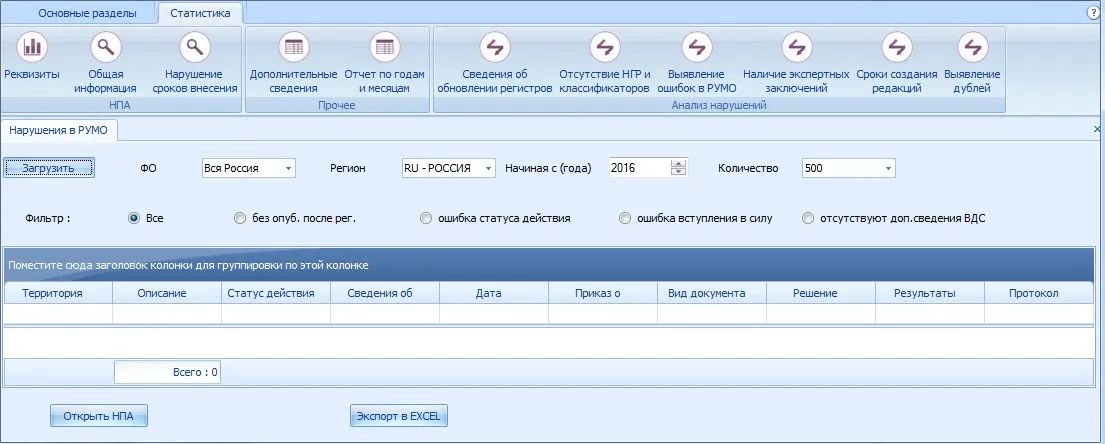This screenshot has width=1105, height=444.
Task: Open Дополнительные сведения table icon
Action: tap(293, 48)
